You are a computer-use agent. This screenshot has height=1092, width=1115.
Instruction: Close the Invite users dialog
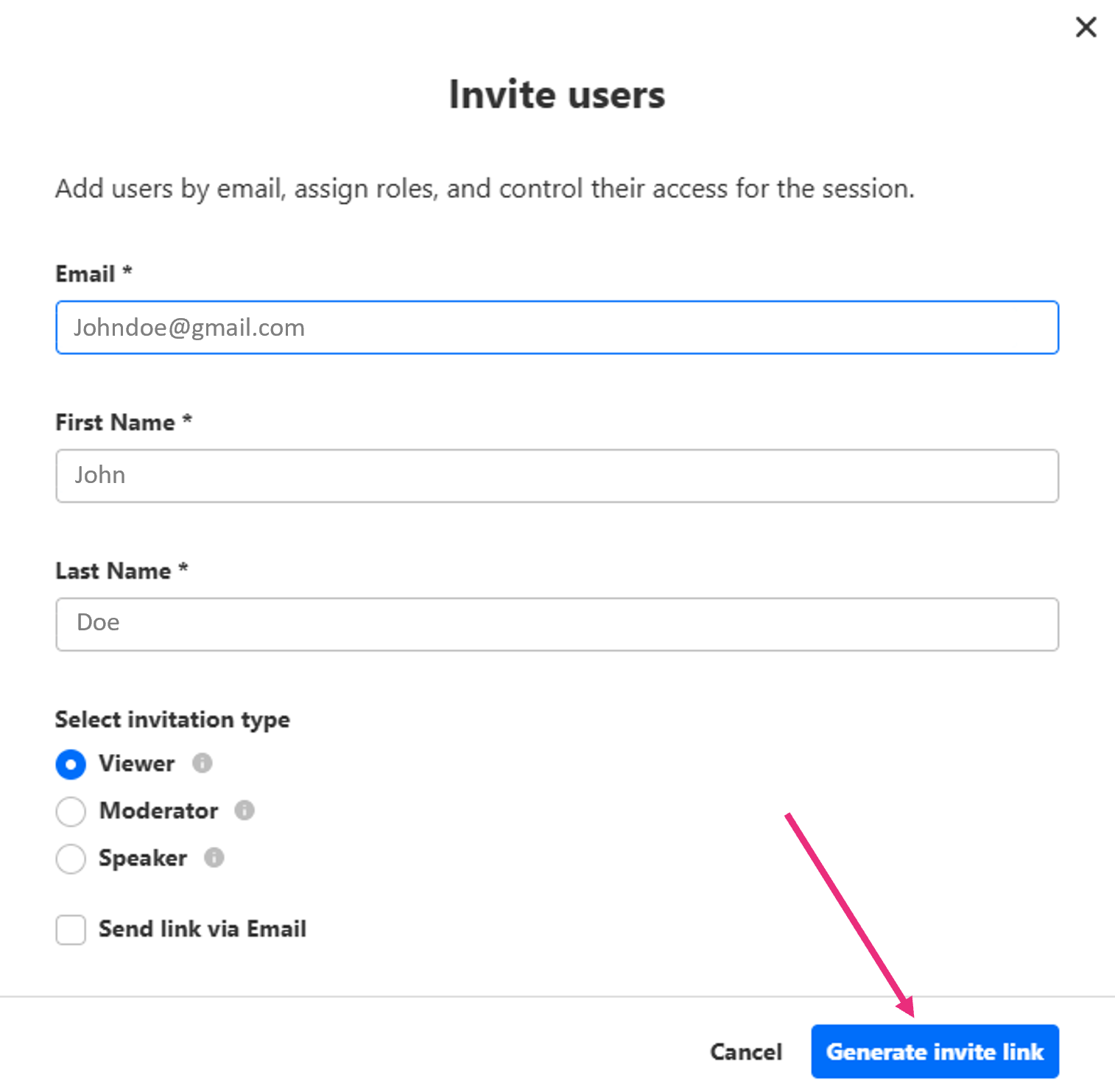[x=1086, y=28]
